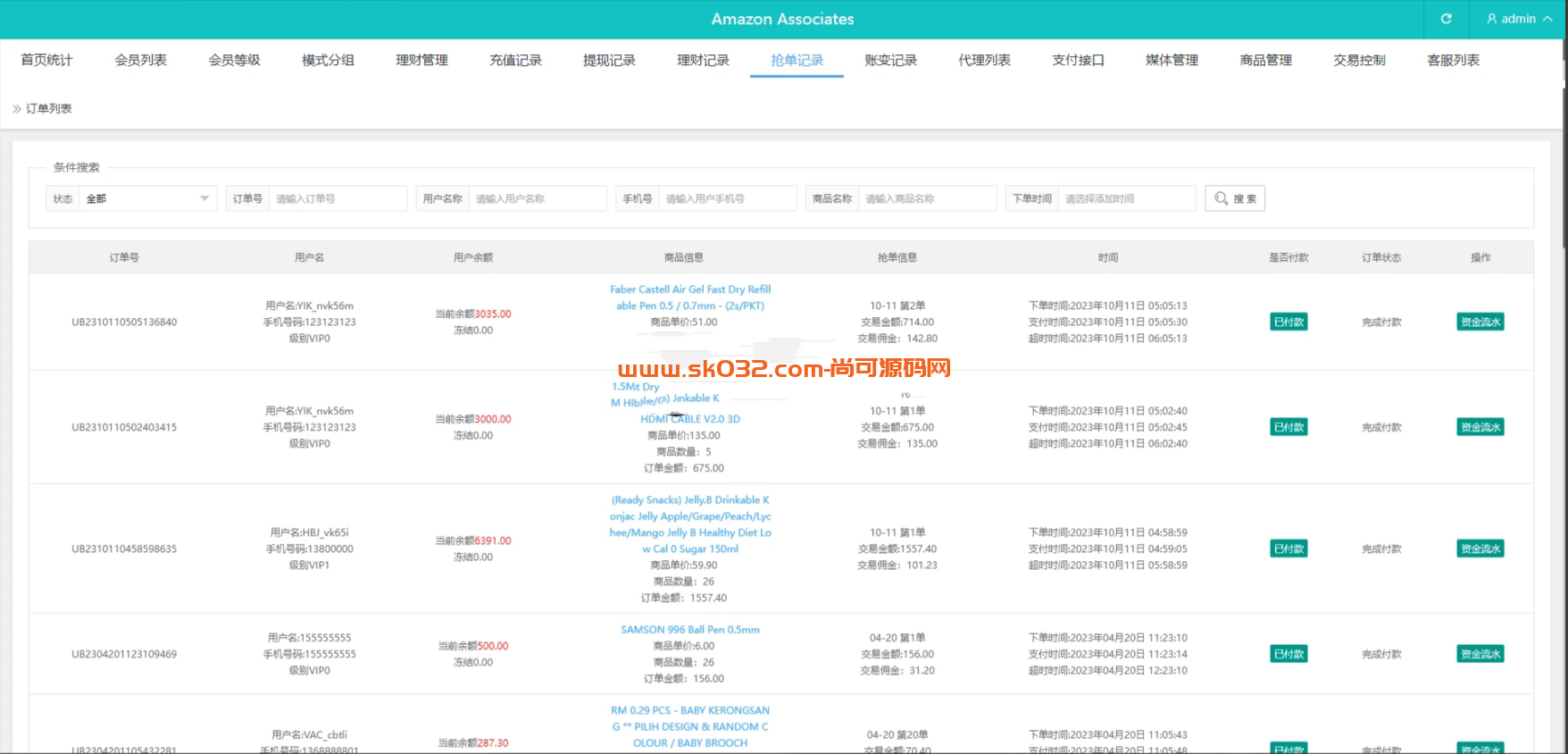Open the admin user menu
Viewport: 1568px width, 754px height.
(x=1518, y=19)
